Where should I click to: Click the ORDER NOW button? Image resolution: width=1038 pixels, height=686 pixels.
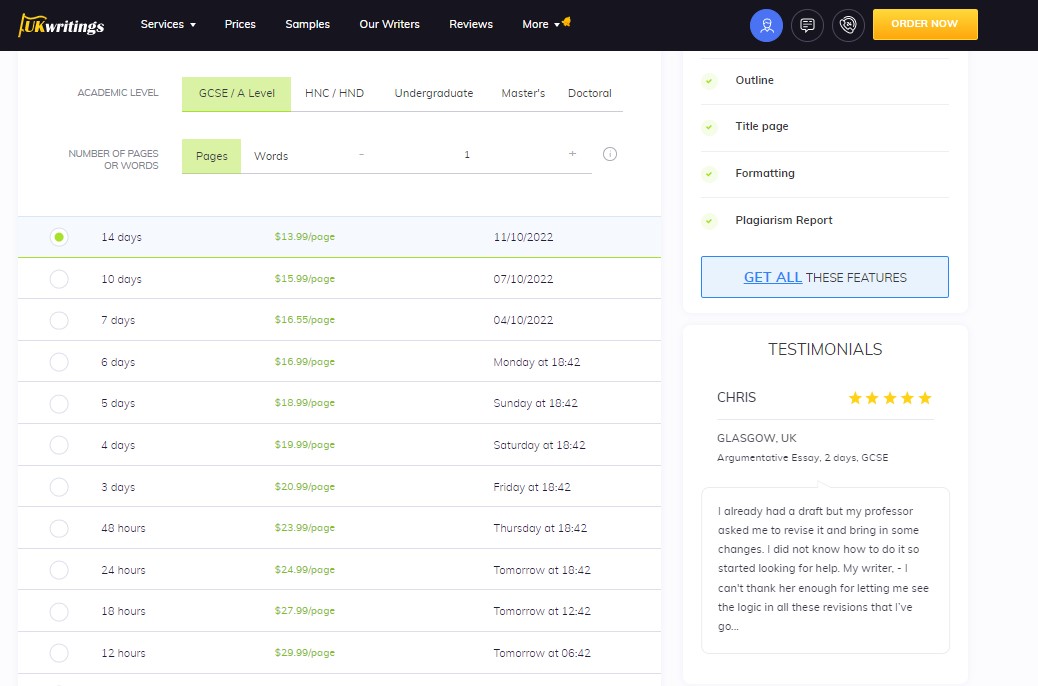click(x=925, y=24)
